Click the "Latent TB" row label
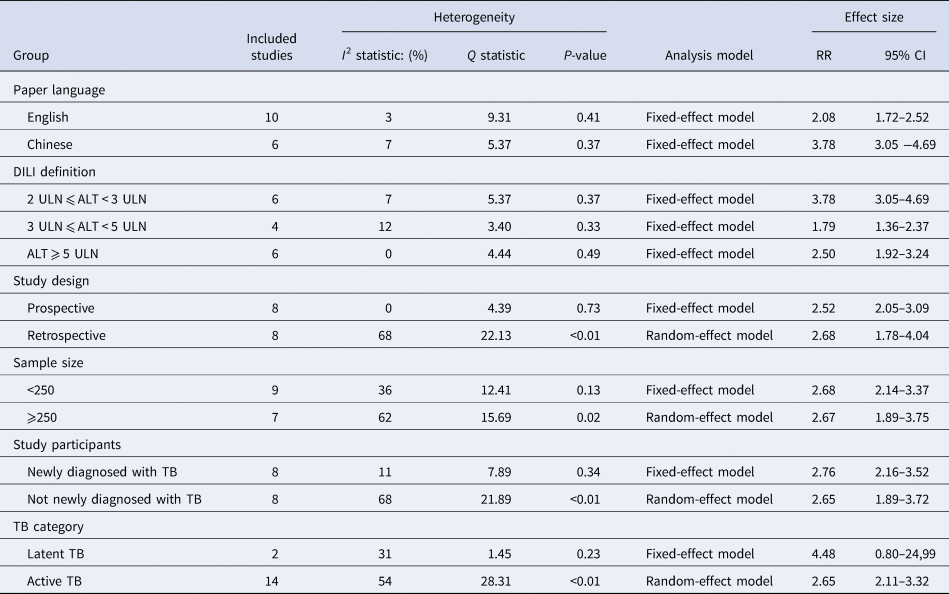The width and height of the screenshot is (949, 594). coord(56,553)
